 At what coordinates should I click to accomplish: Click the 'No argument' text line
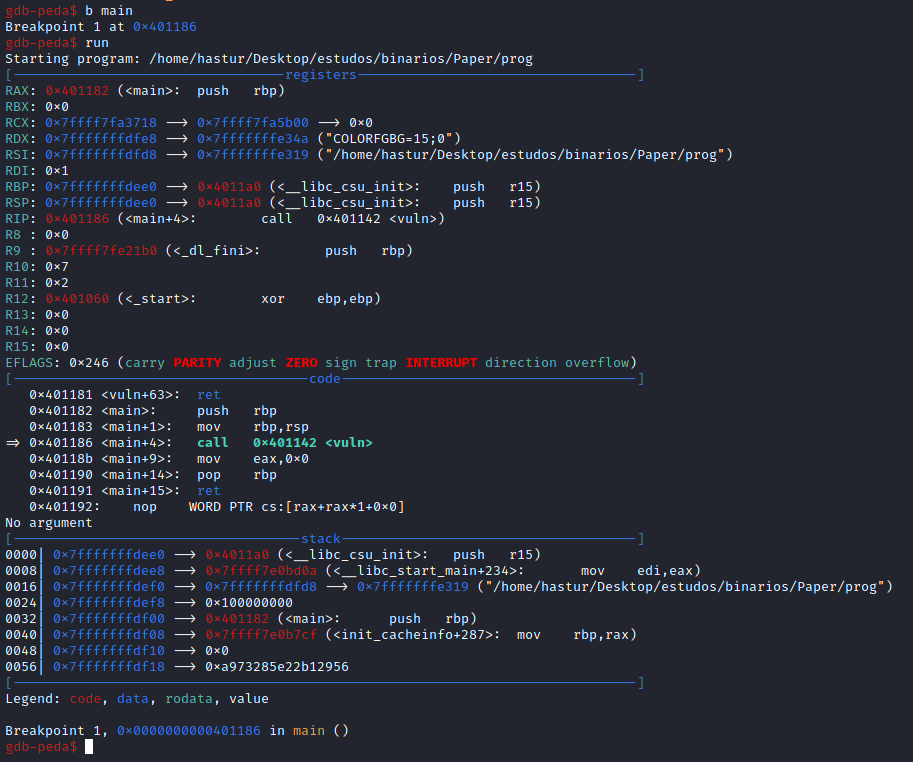click(49, 523)
